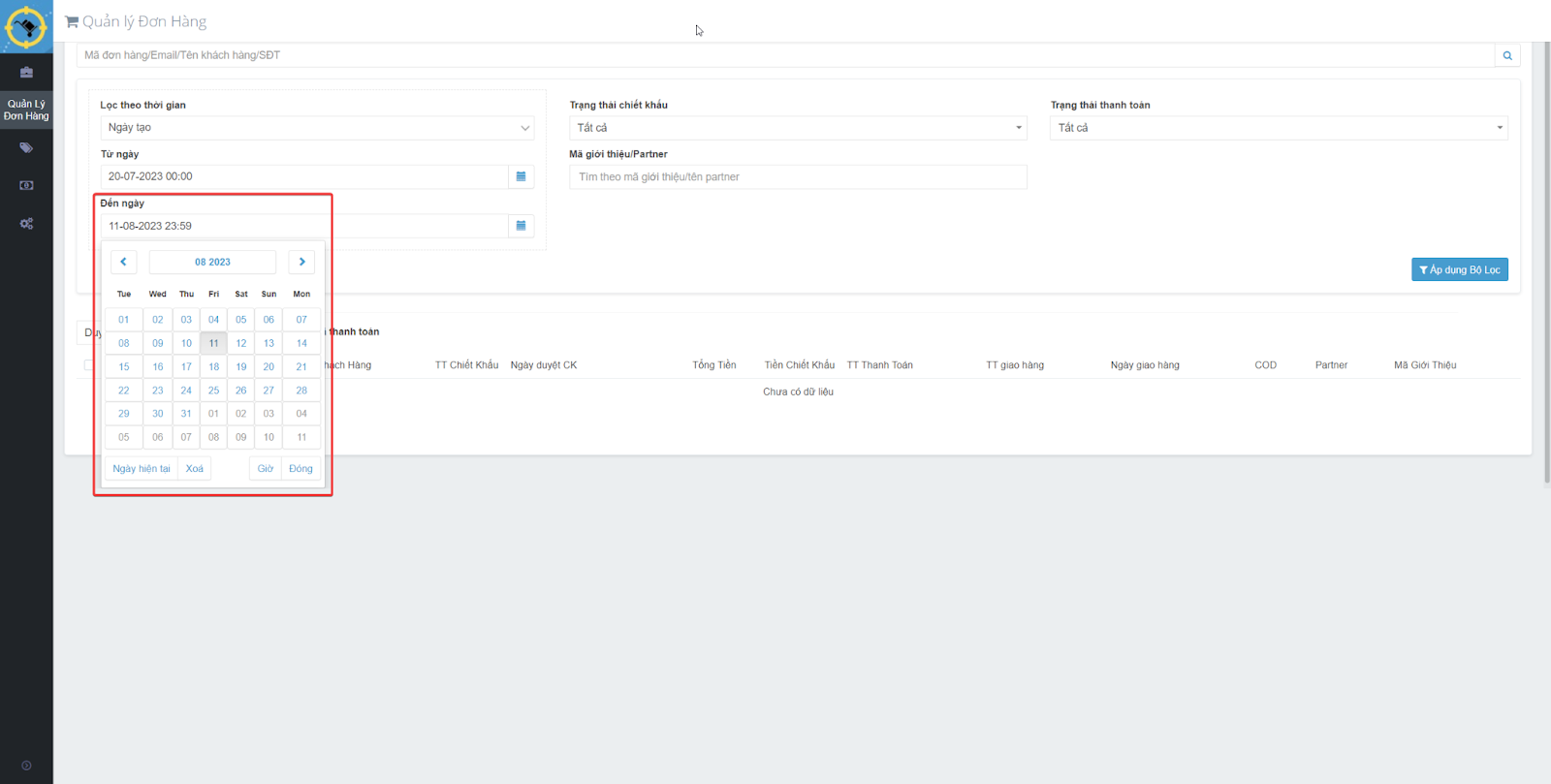1551x784 pixels.
Task: Open the settings gears sidebar icon
Action: pos(26,224)
